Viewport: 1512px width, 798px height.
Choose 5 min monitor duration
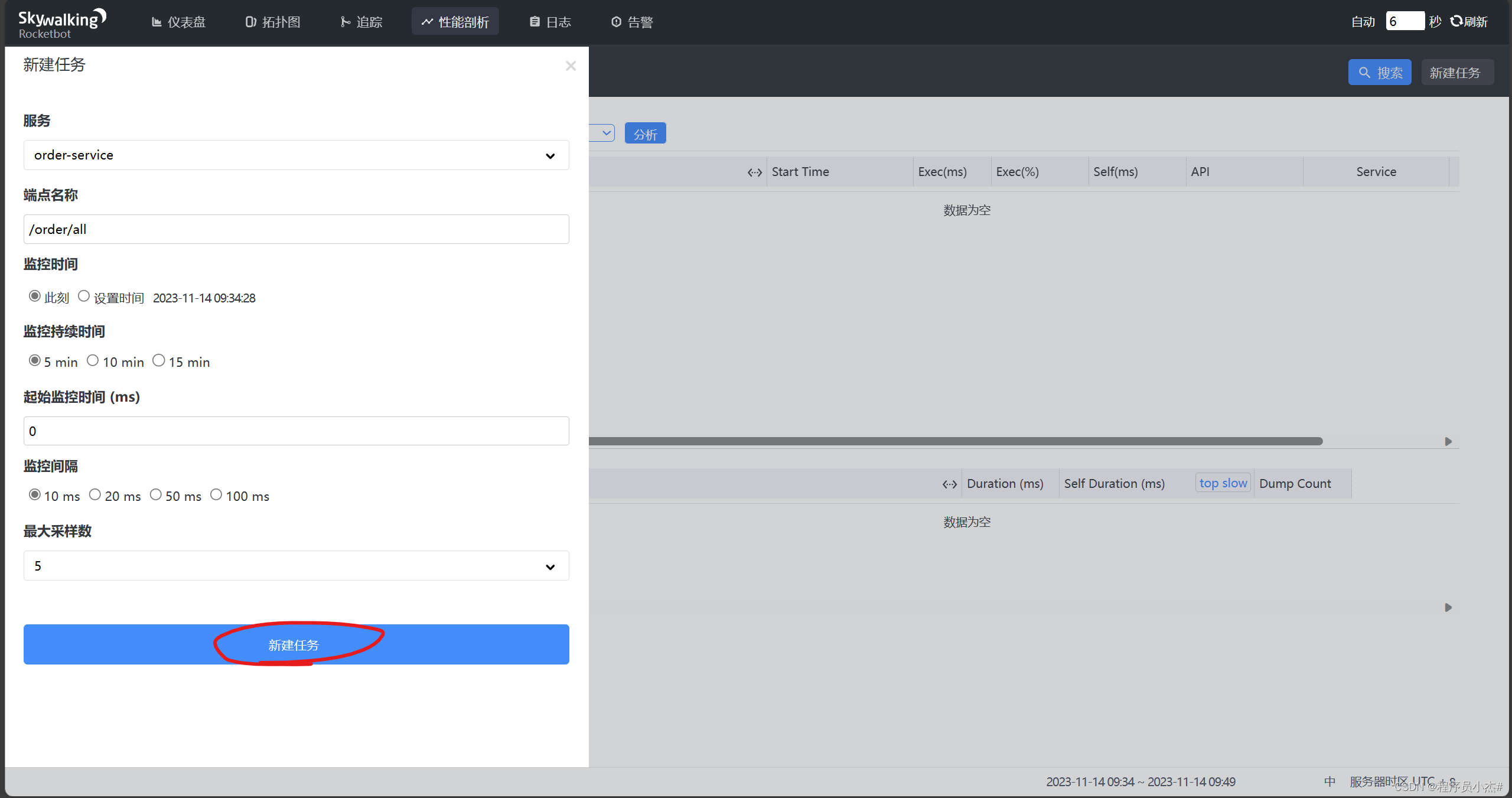[x=35, y=360]
